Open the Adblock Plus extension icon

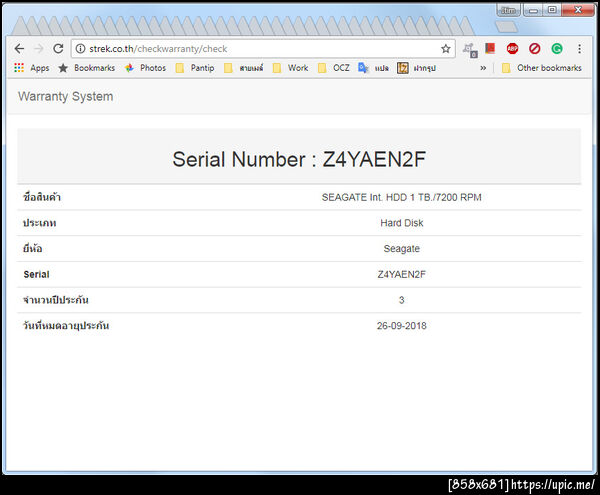512,49
